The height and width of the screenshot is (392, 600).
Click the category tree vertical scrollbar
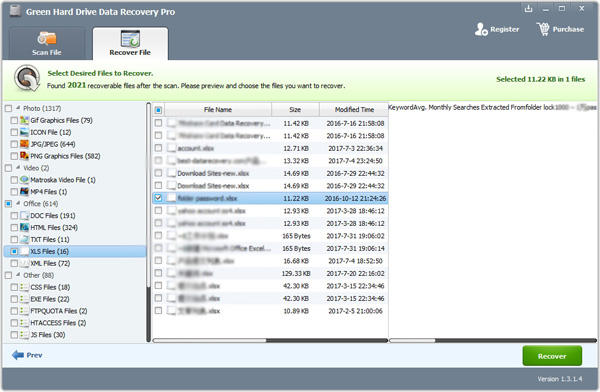coord(148,222)
